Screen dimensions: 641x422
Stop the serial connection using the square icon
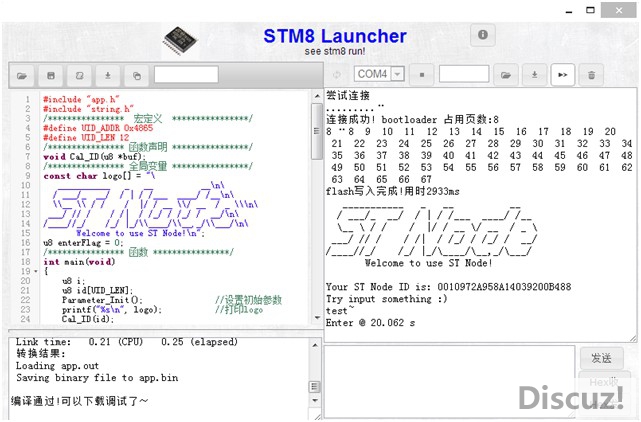pyautogui.click(x=422, y=75)
